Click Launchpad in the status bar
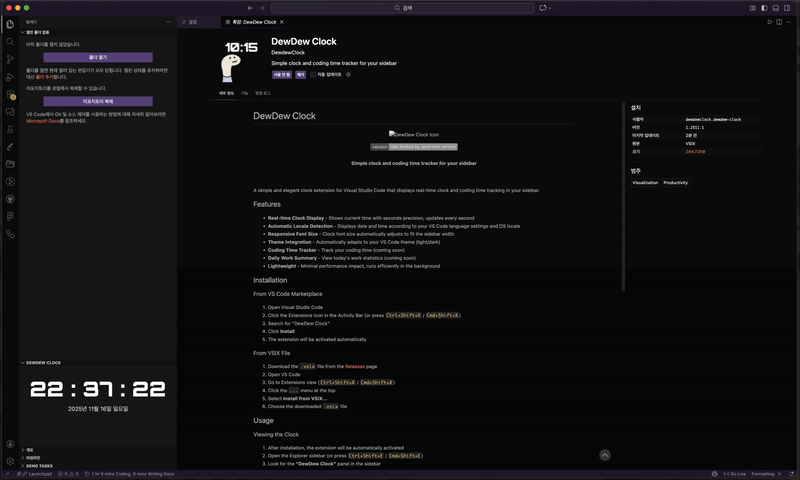 (x=37, y=474)
